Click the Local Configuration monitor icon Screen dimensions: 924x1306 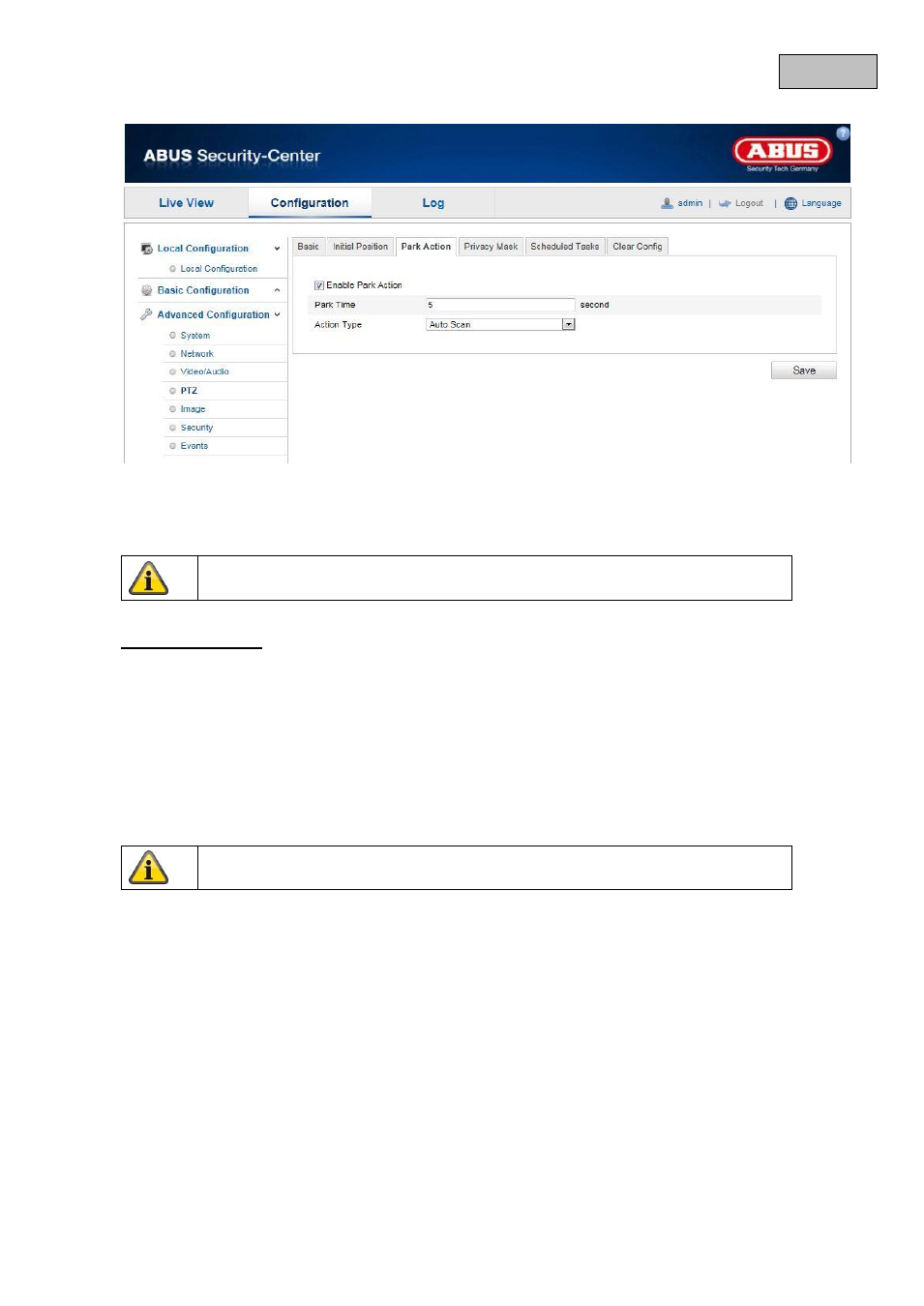click(x=146, y=249)
